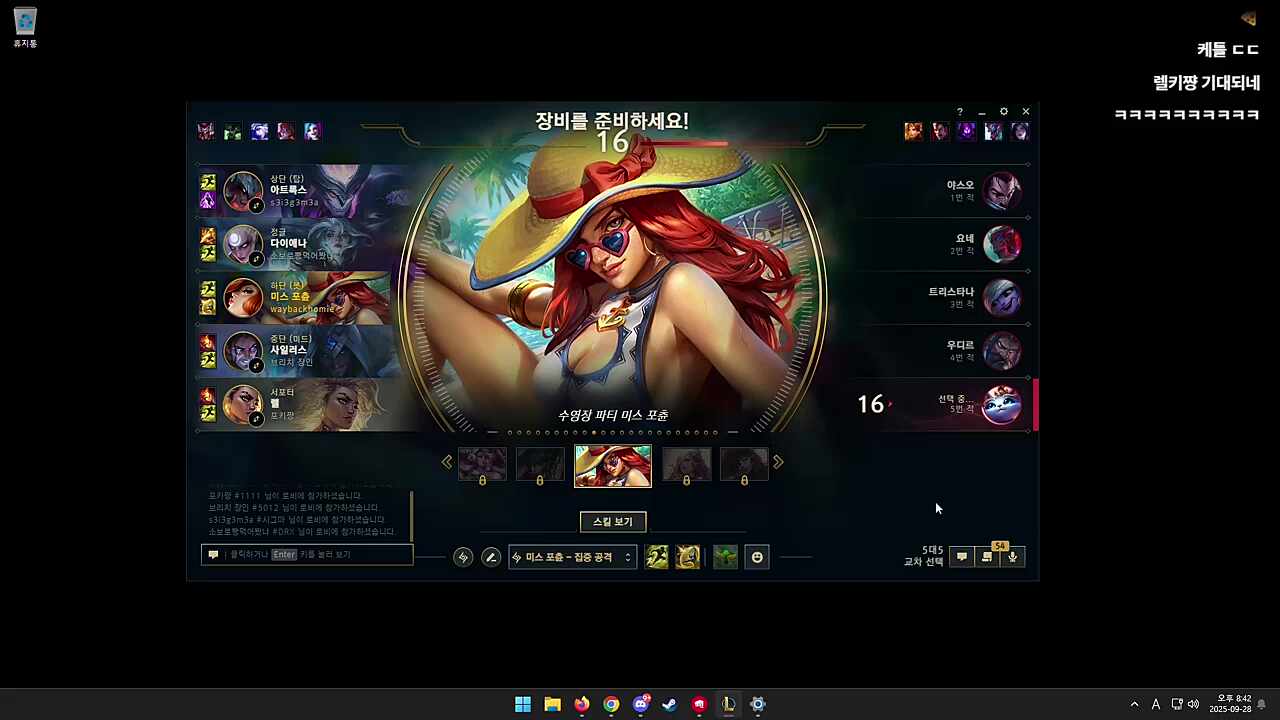Click the help question mark icon
1280x720 pixels.
click(960, 112)
